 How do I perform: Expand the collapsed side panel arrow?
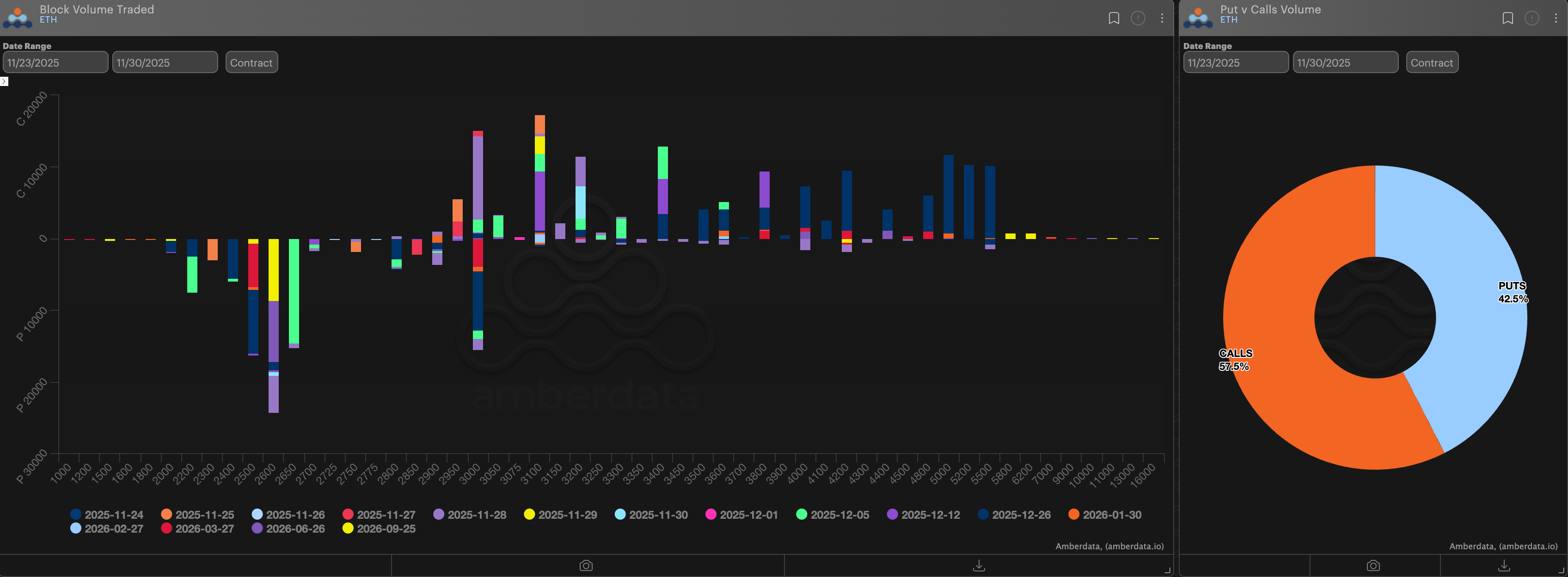click(4, 81)
